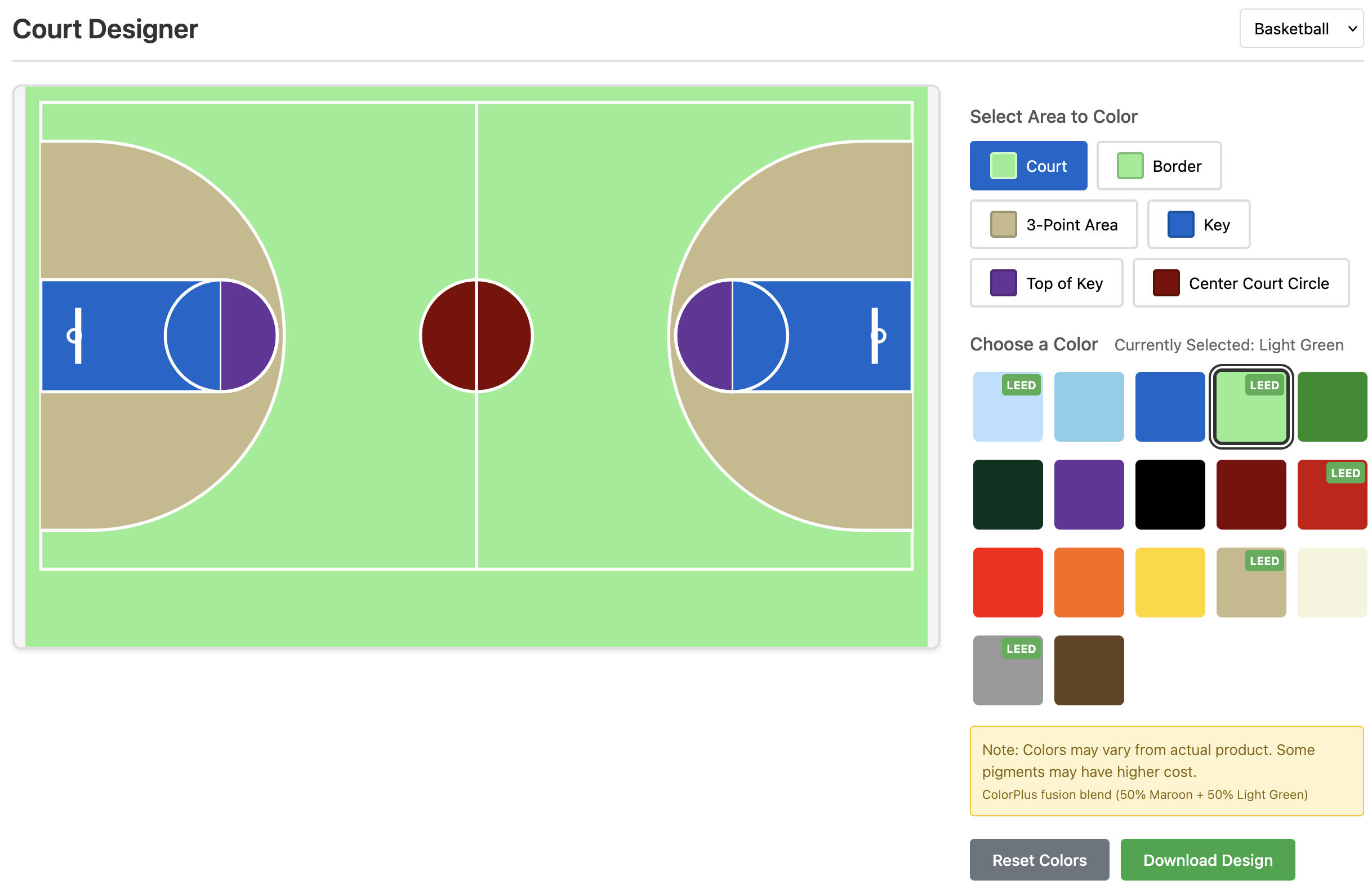Select the Border area button
Viewport: 1372px width, 889px height.
click(1158, 166)
